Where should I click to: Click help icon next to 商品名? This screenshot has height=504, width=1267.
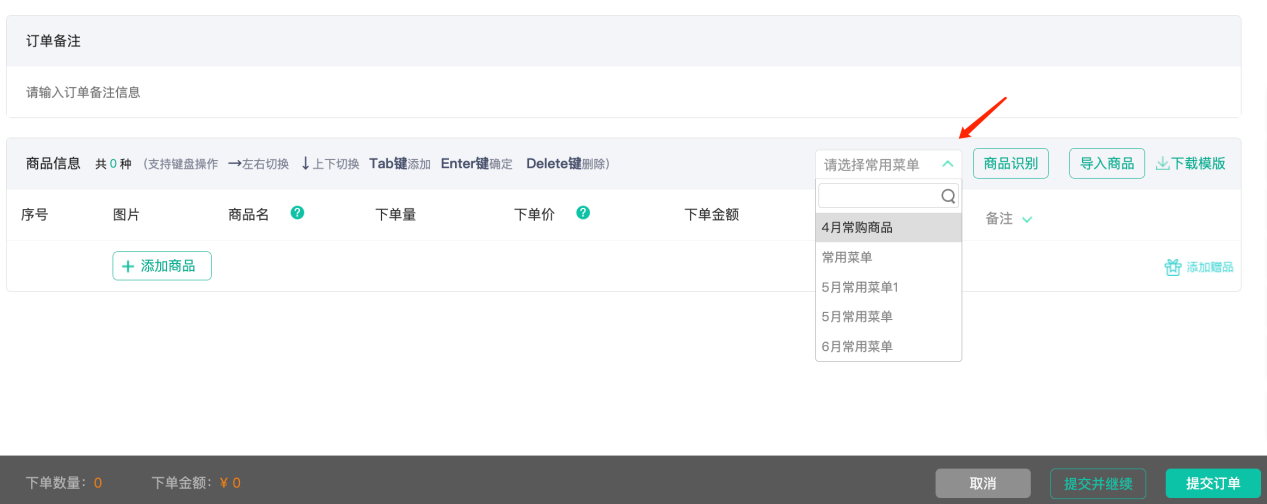[297, 213]
